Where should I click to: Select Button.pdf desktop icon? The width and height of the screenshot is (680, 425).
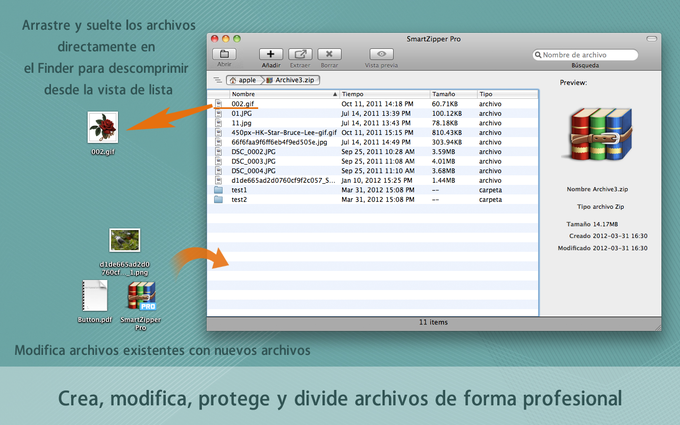pos(95,295)
